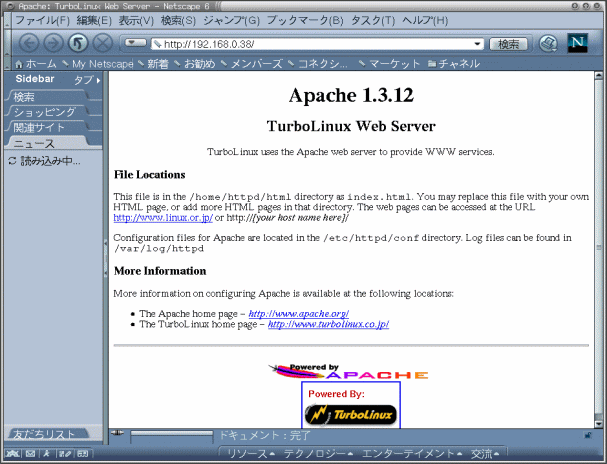The image size is (607, 464).
Task: Click the Print icon in toolbar
Action: [x=548, y=43]
